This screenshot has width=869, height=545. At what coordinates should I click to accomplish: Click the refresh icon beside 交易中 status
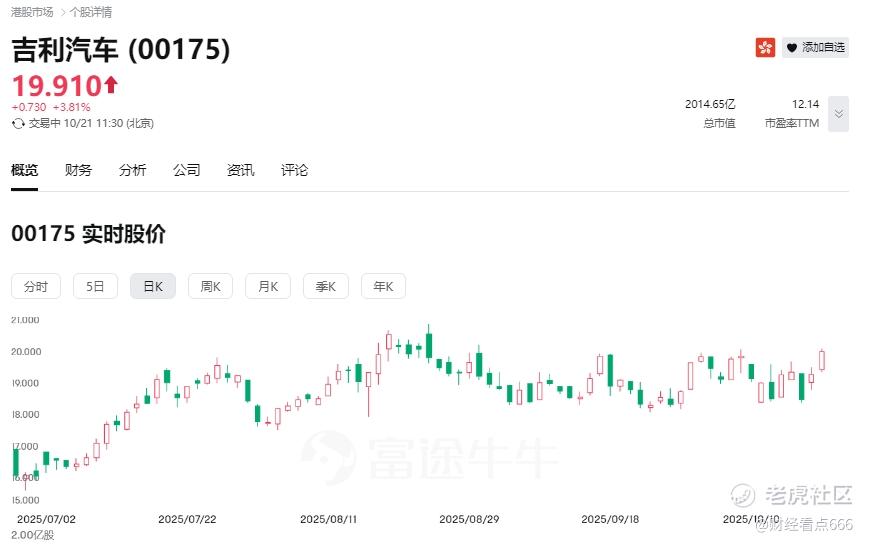tap(18, 123)
